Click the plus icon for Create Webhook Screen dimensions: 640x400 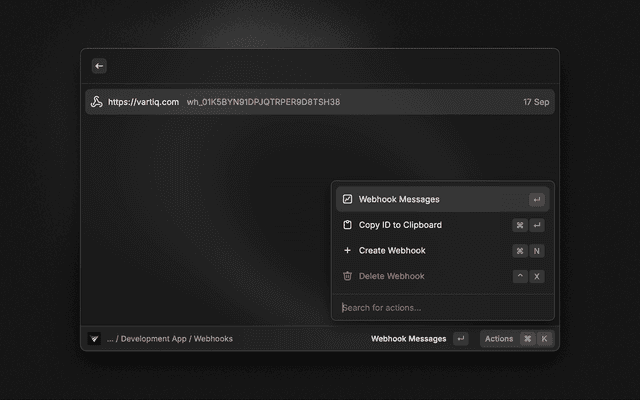point(347,251)
